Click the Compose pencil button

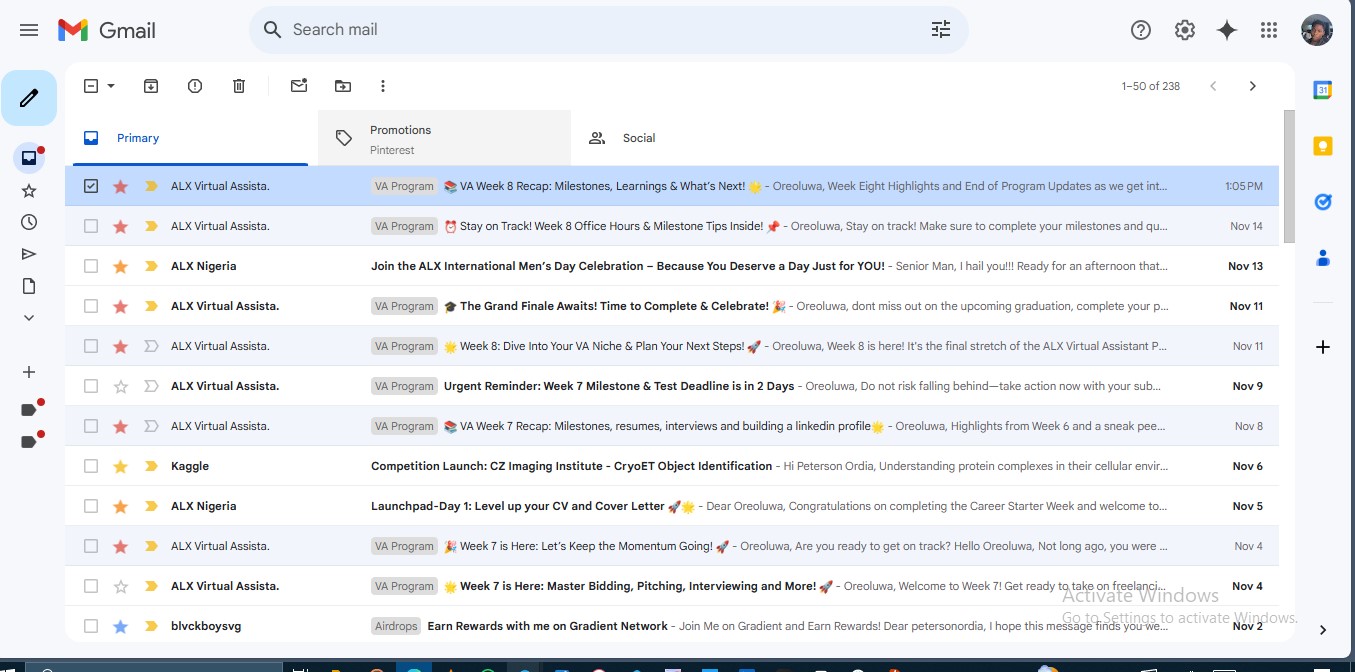(29, 98)
